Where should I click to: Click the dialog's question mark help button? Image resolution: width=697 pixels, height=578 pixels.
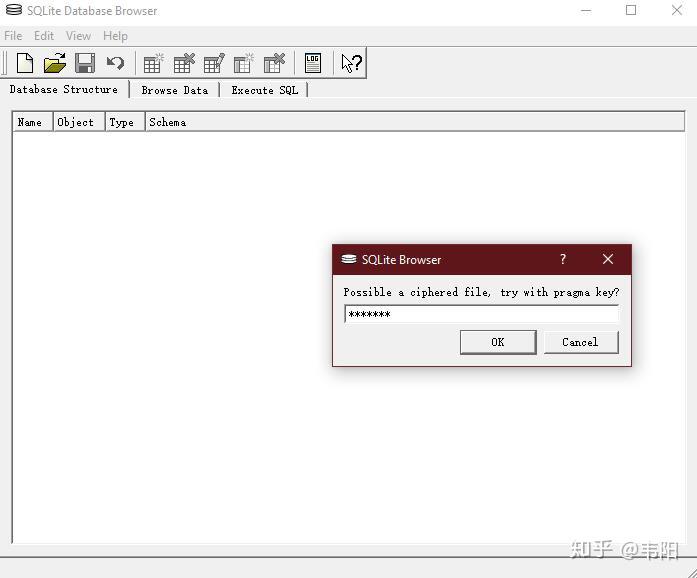click(563, 259)
